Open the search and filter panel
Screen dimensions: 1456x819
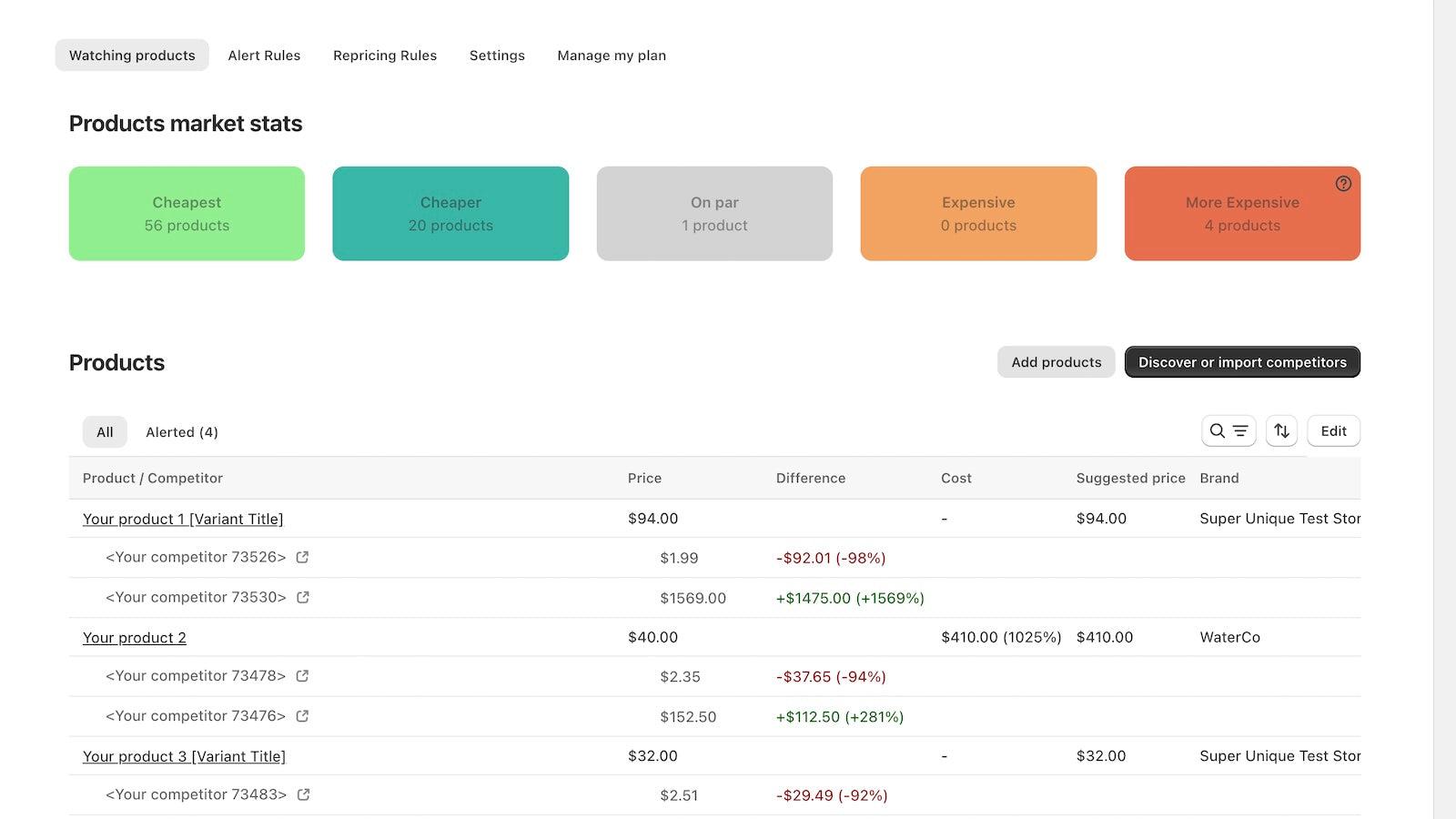pos(1228,430)
